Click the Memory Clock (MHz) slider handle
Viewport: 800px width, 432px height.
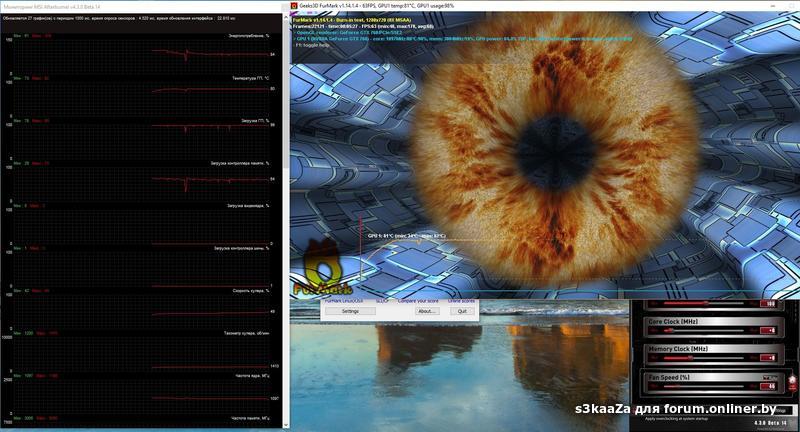pos(689,358)
